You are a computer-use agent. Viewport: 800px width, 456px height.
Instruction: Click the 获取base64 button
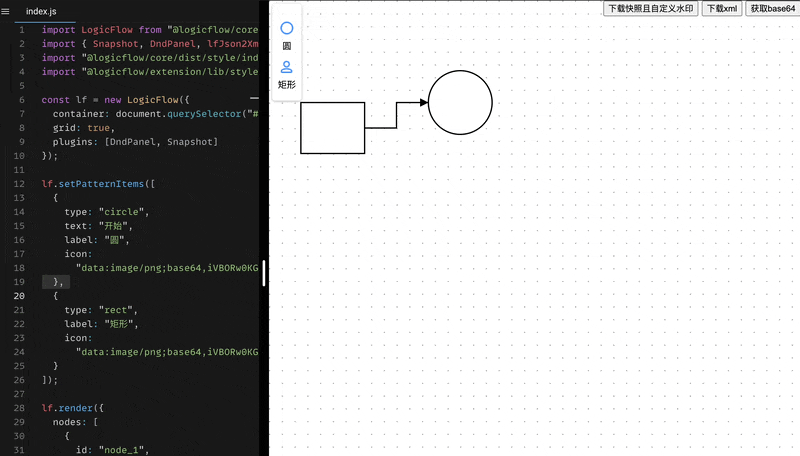(x=772, y=8)
